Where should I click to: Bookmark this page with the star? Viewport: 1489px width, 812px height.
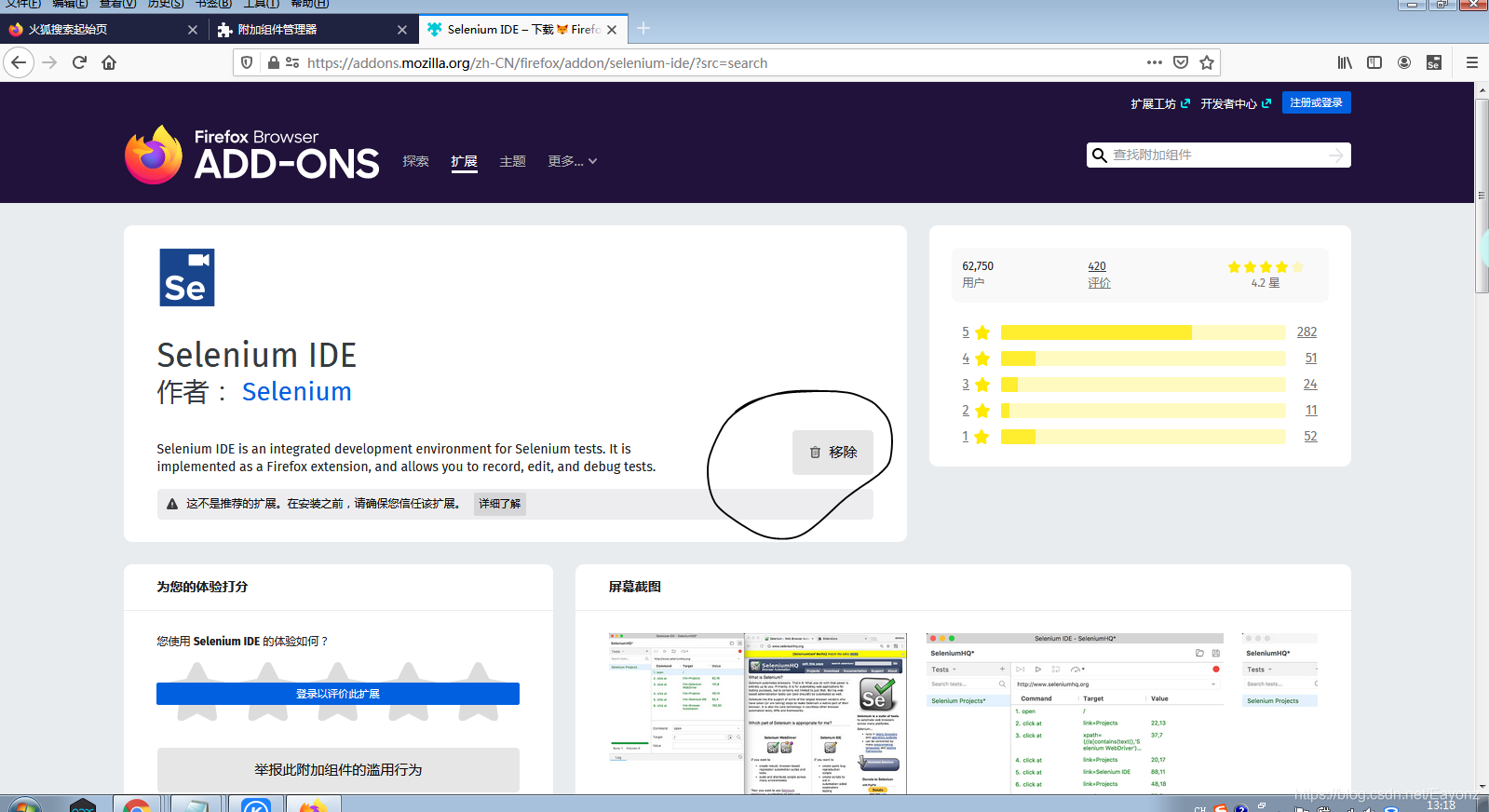(x=1207, y=62)
